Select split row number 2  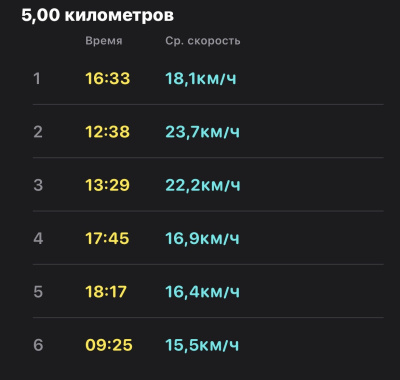click(x=208, y=131)
